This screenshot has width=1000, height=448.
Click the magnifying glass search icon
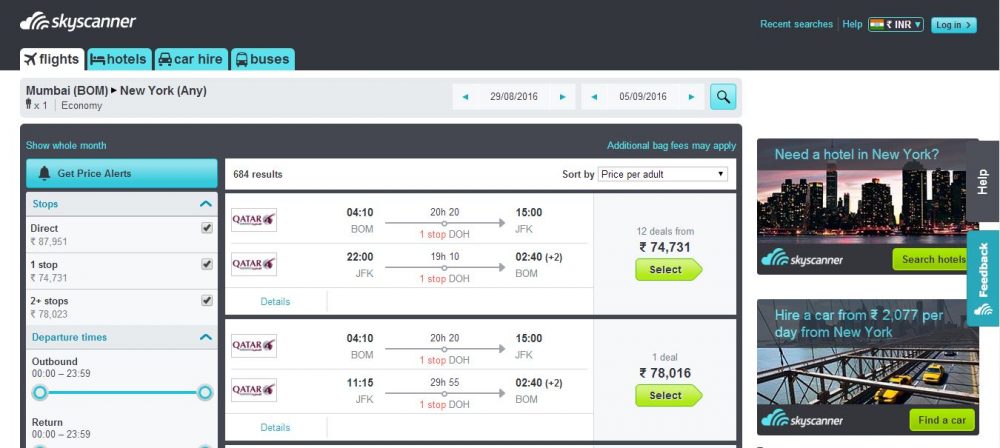tap(723, 97)
